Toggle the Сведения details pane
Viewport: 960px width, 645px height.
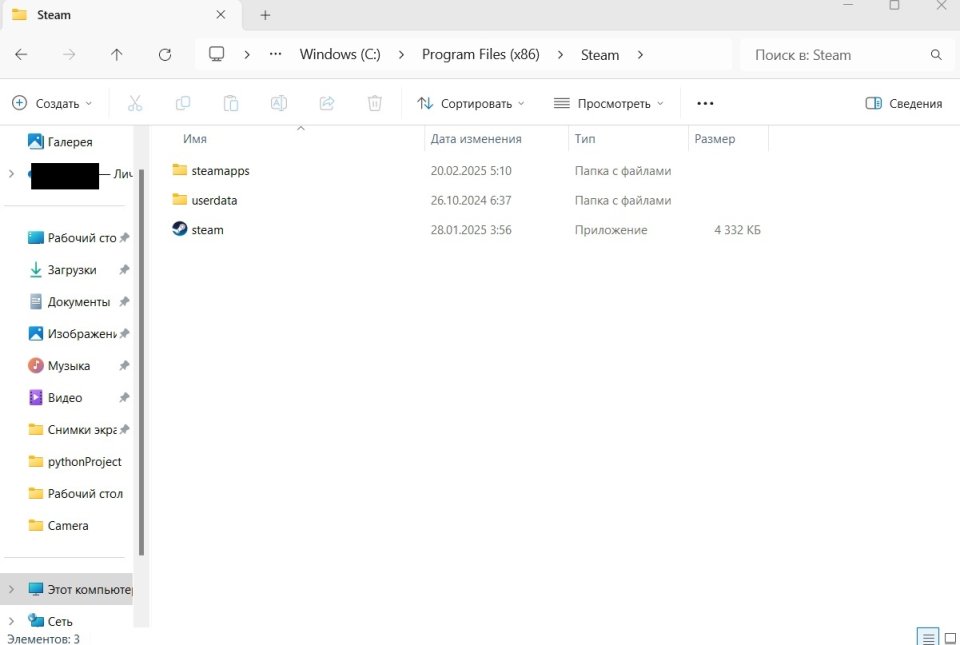(903, 103)
